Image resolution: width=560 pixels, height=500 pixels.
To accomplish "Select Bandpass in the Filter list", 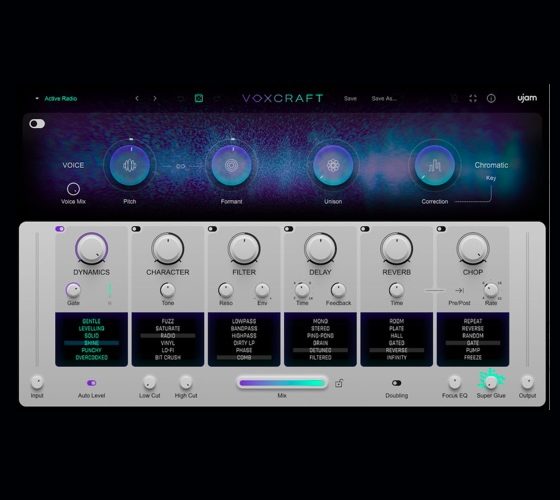I will tap(244, 328).
